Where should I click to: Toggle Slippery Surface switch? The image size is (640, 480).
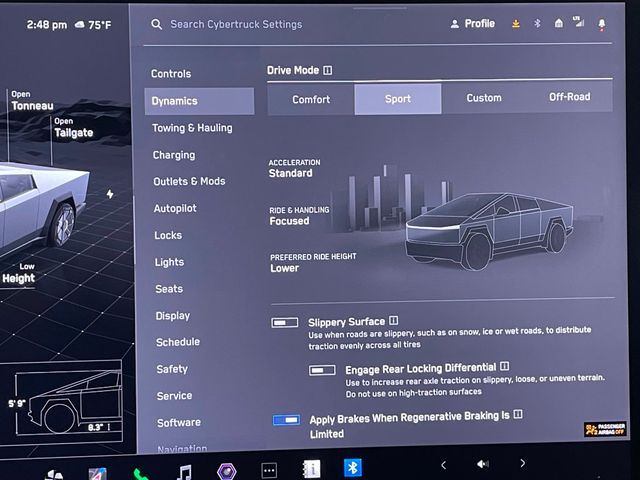point(285,322)
